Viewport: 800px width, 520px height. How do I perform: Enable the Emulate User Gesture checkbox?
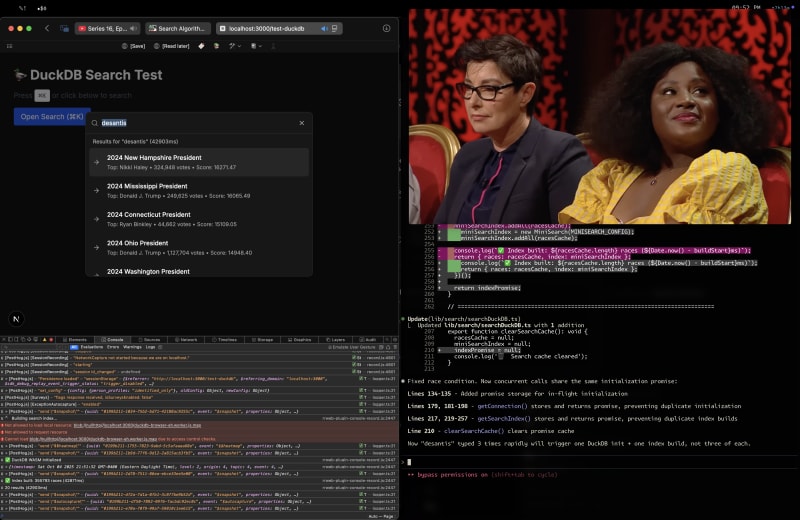tap(330, 347)
